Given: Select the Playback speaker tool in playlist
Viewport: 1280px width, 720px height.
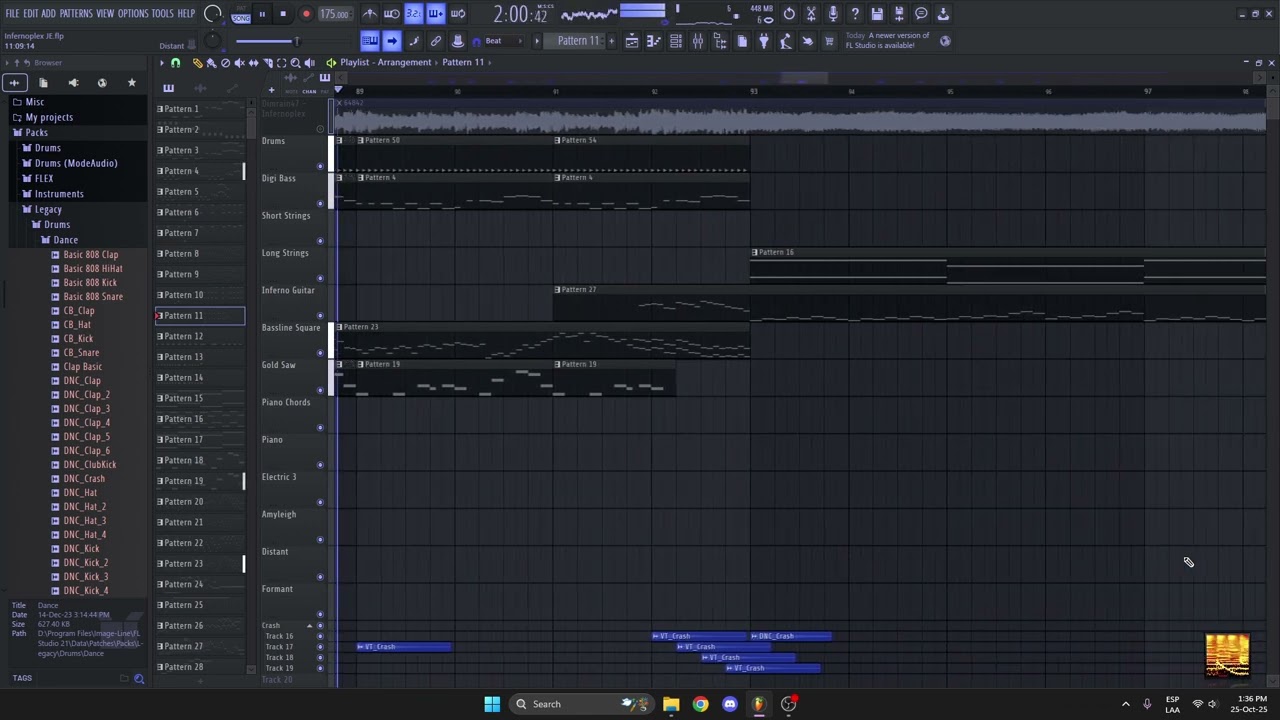Looking at the screenshot, I should tap(309, 62).
